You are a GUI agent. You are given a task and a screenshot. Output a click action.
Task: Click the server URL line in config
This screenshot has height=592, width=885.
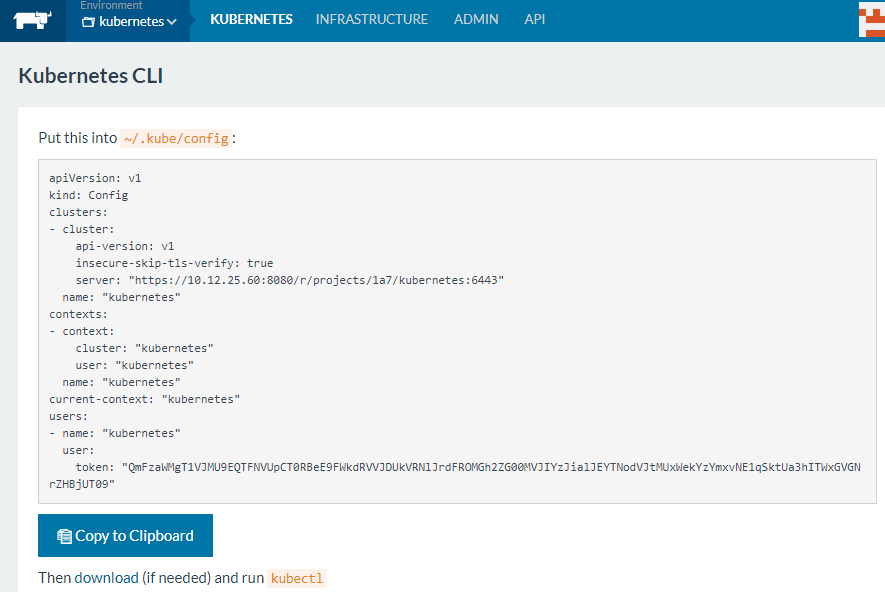point(289,280)
